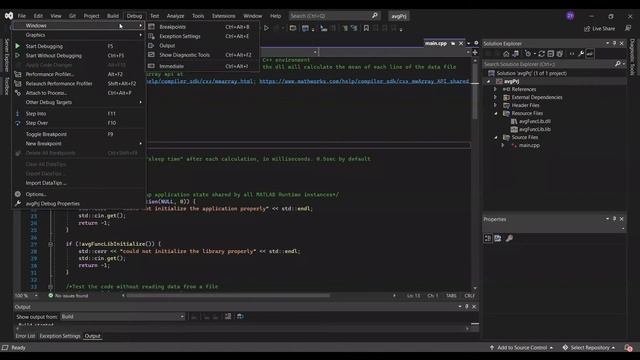Click the Solution Explorer search magnifier icon
Image resolution: width=640 pixels, height=360 pixels.
coord(618,64)
